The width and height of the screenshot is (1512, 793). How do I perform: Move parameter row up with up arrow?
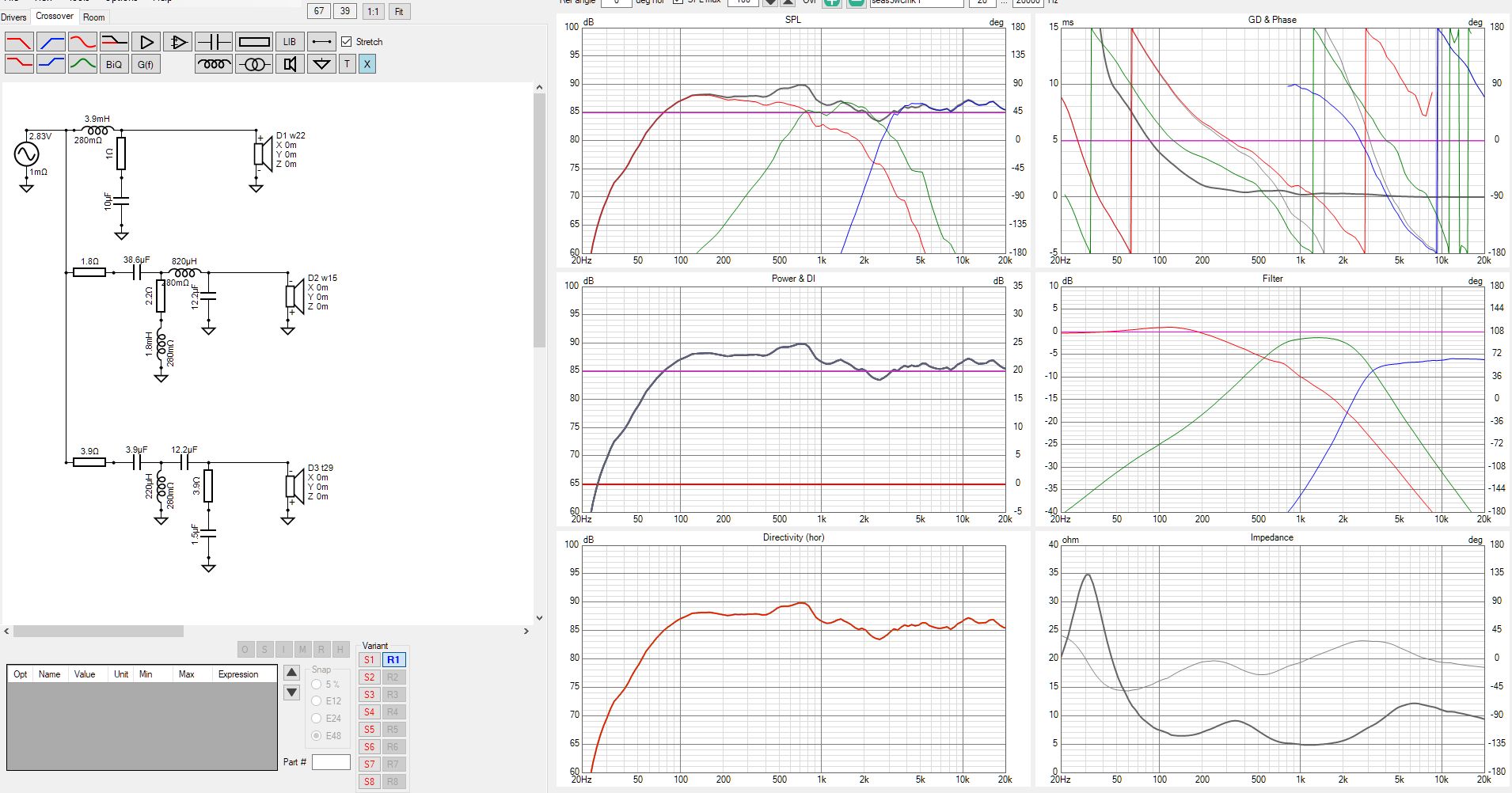pyautogui.click(x=291, y=673)
